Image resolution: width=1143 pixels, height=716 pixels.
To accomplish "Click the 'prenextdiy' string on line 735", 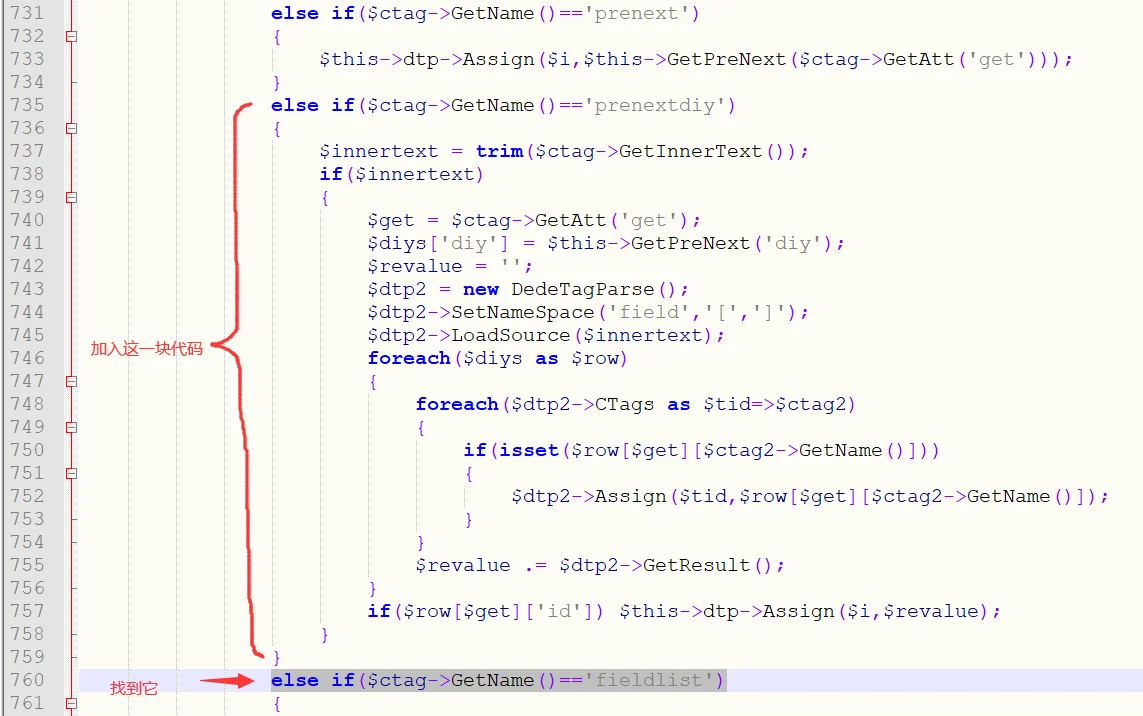I will [x=655, y=106].
